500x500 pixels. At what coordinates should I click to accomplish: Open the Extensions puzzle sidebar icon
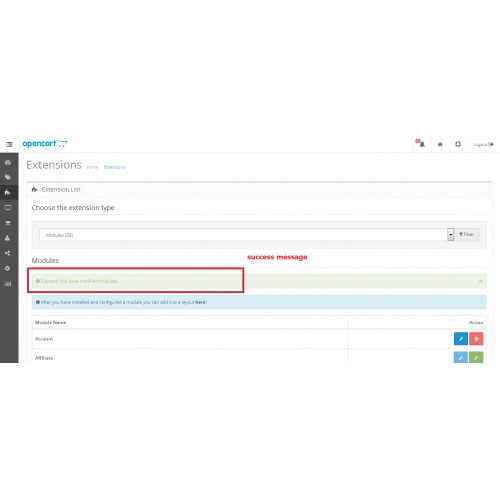[8, 192]
